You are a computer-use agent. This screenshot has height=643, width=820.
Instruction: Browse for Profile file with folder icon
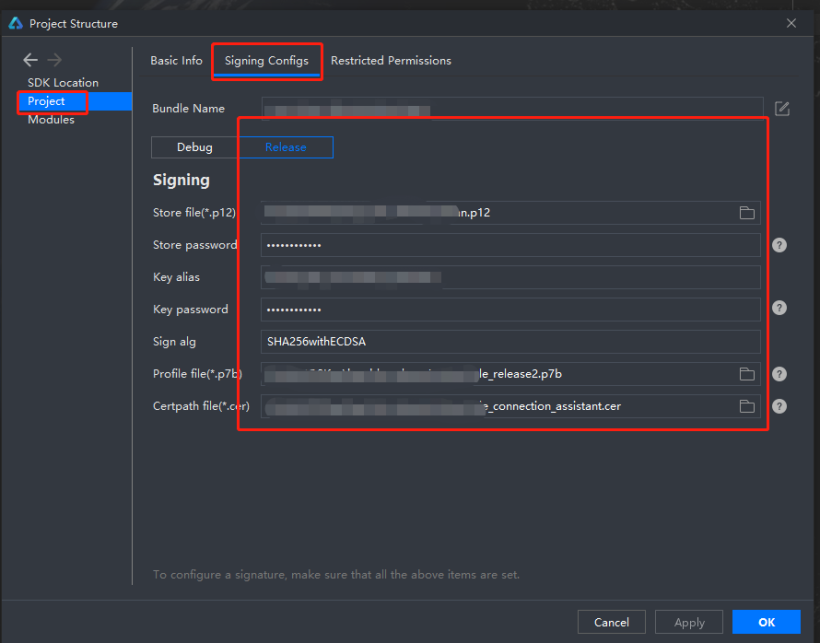coord(747,374)
